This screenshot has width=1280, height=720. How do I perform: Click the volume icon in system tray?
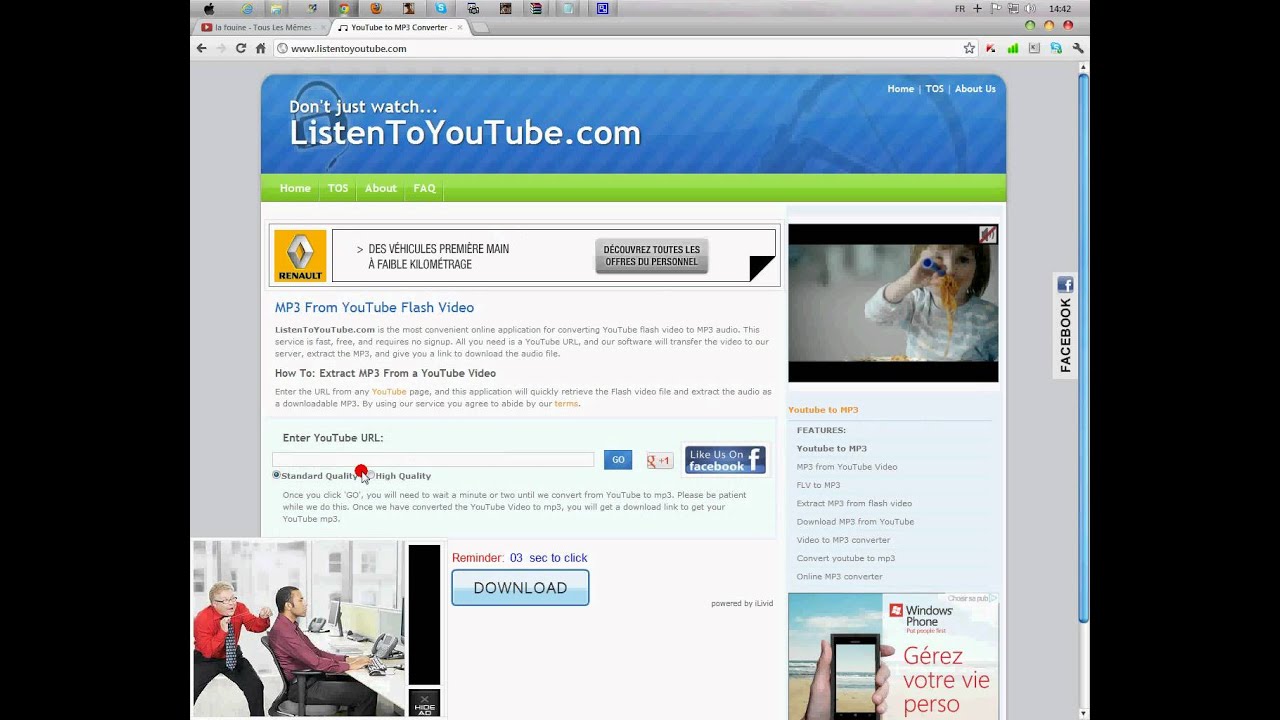(x=1030, y=9)
